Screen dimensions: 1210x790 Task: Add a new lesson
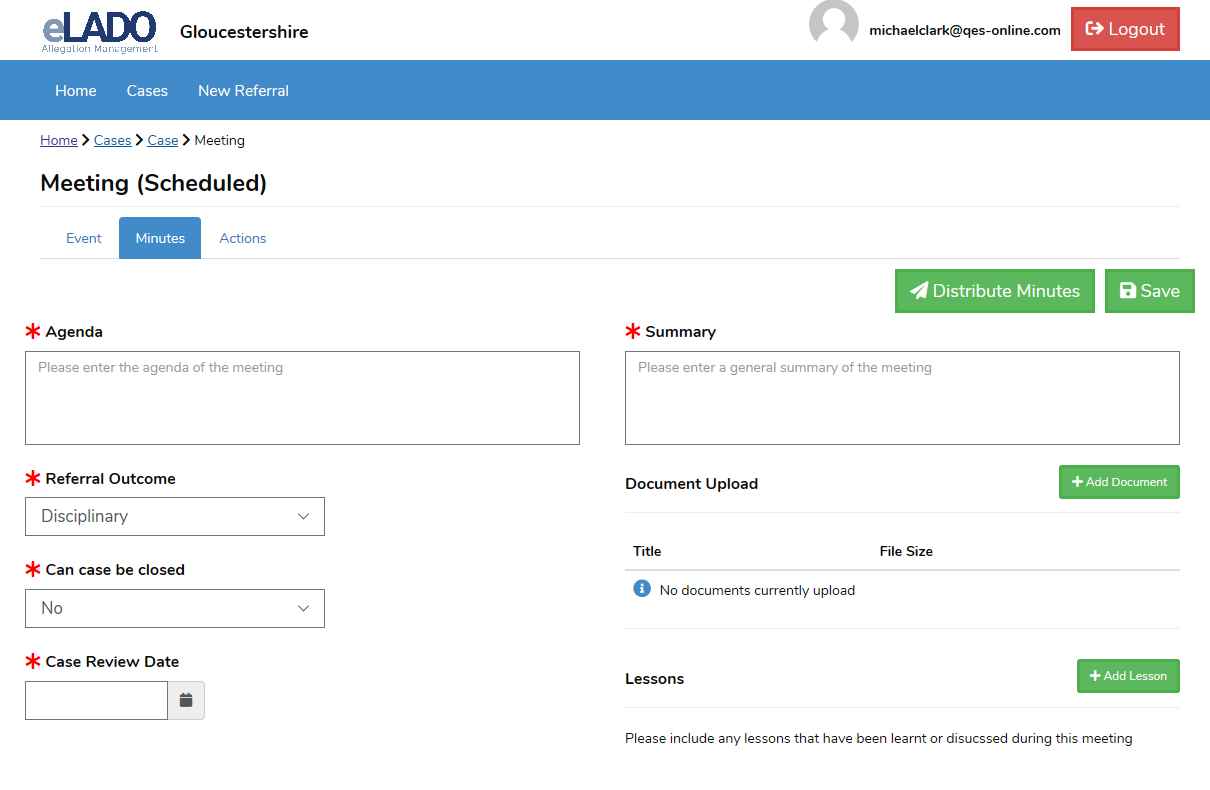point(1128,676)
